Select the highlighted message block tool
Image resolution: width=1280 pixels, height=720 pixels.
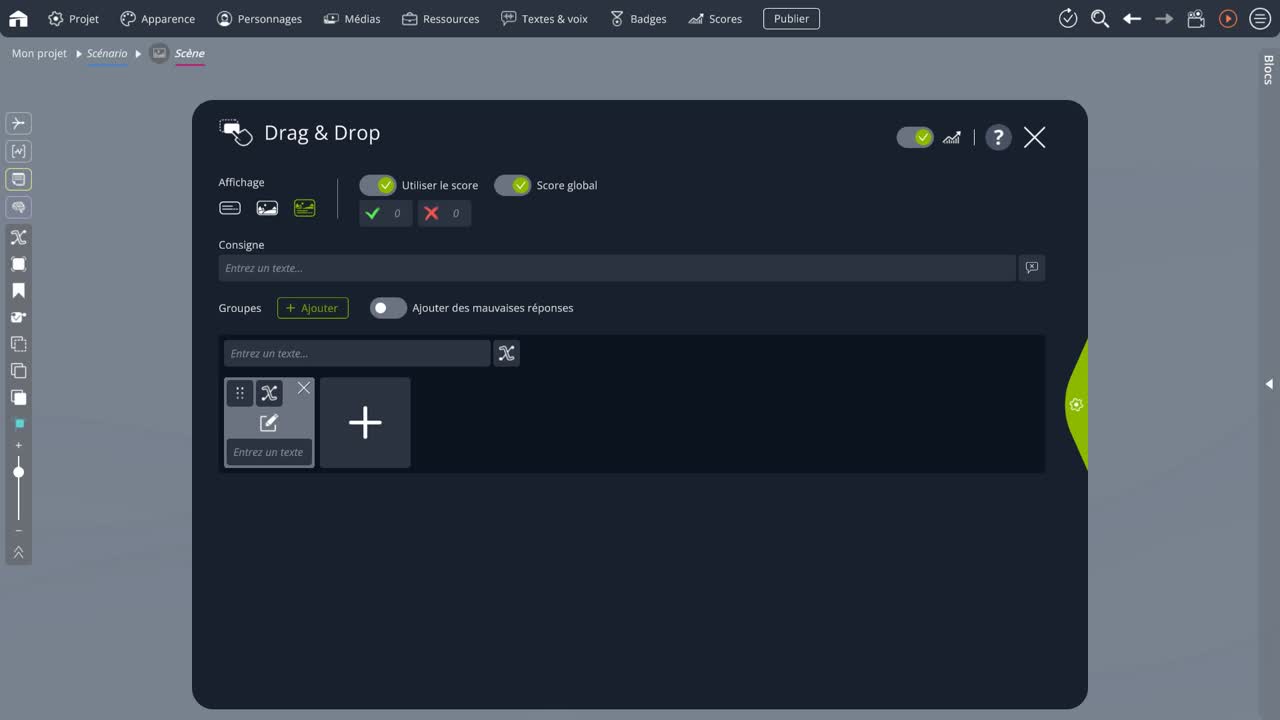coord(18,179)
